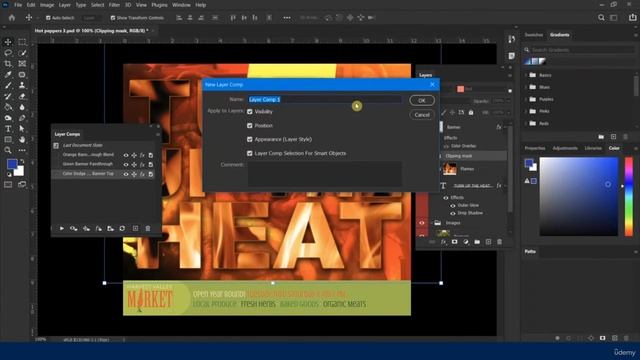Swap foreground and background colors

pyautogui.click(x=22, y=161)
